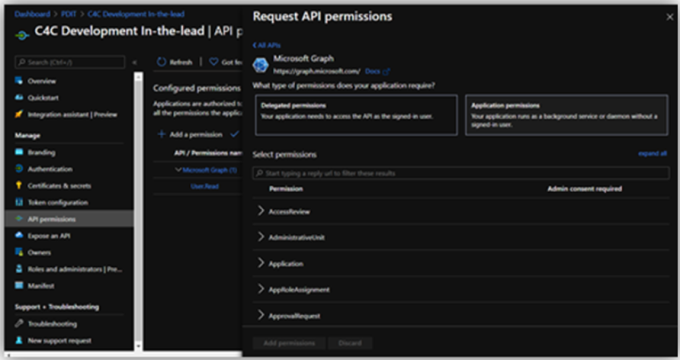Image resolution: width=680 pixels, height=360 pixels.
Task: Click the Branding icon
Action: pyautogui.click(x=19, y=152)
